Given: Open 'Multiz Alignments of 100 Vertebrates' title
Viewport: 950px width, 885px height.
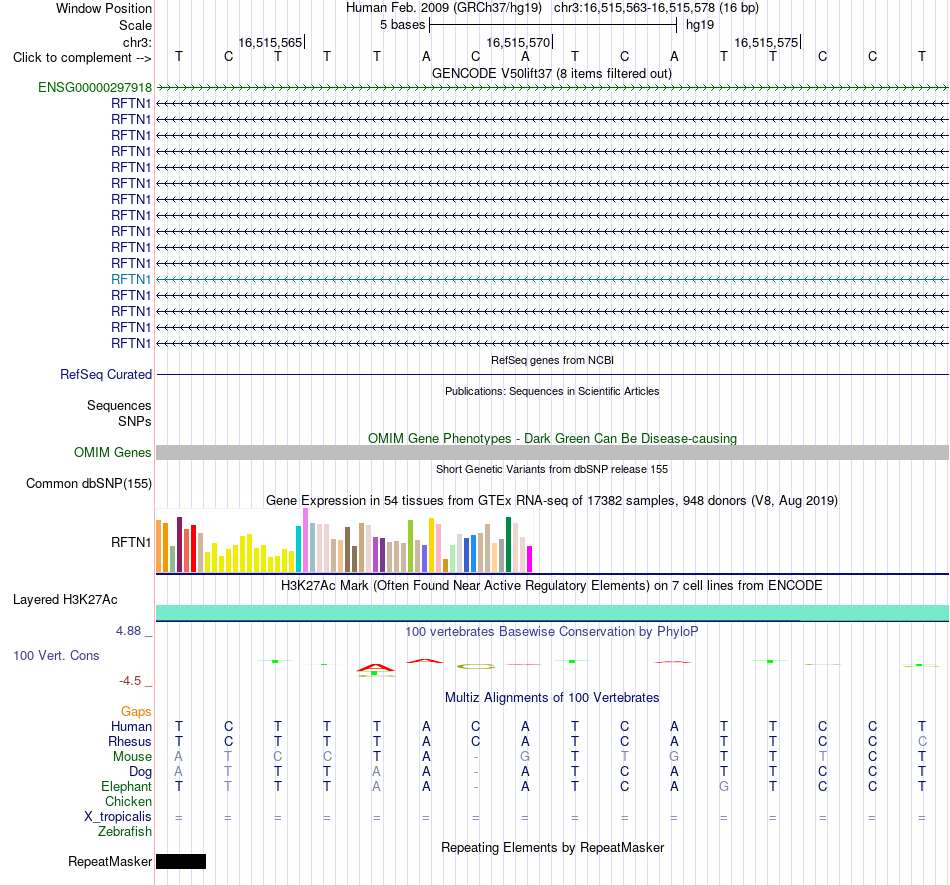Looking at the screenshot, I should pos(552,698).
